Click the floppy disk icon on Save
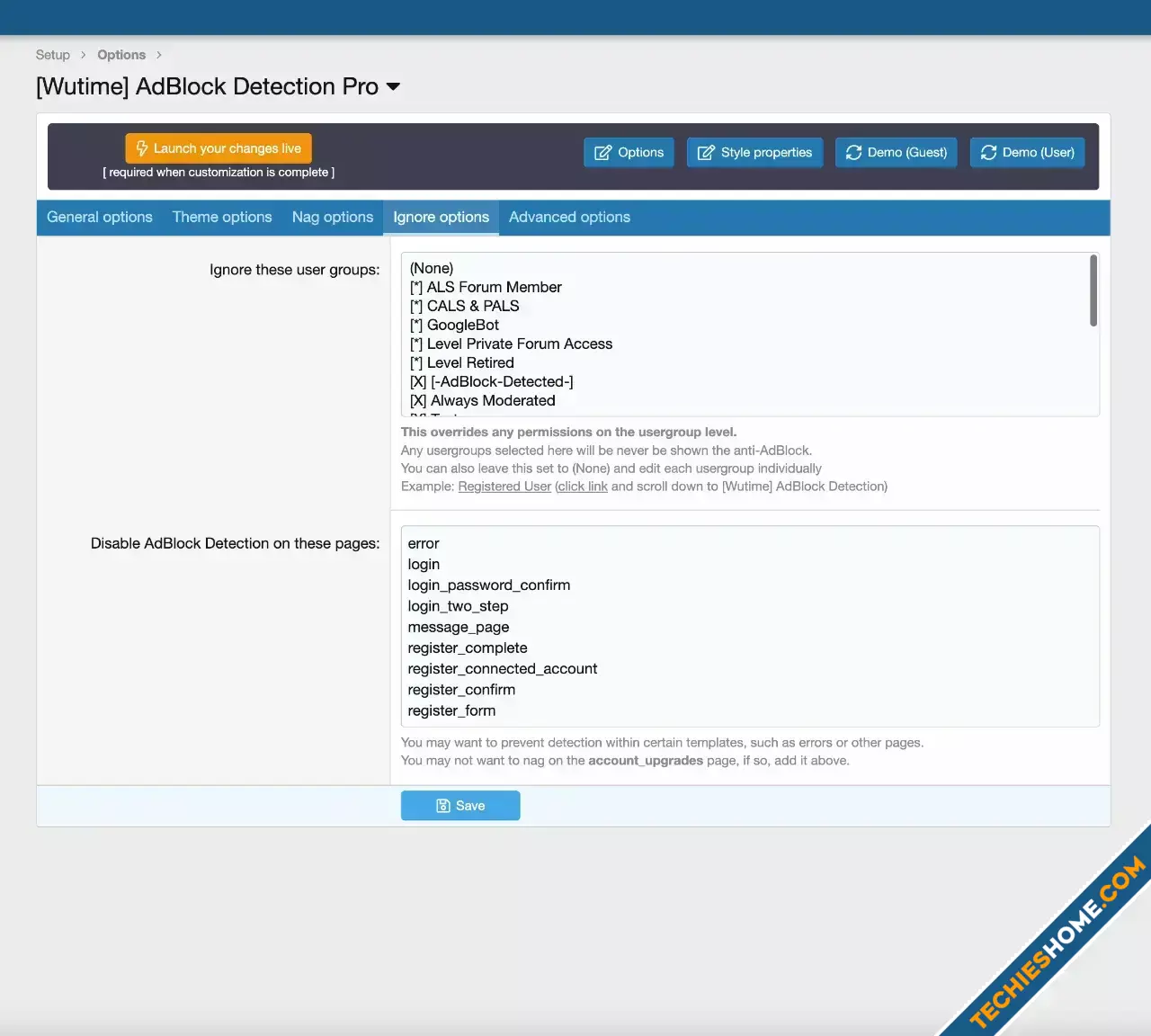Viewport: 1151px width, 1036px height. [x=443, y=806]
